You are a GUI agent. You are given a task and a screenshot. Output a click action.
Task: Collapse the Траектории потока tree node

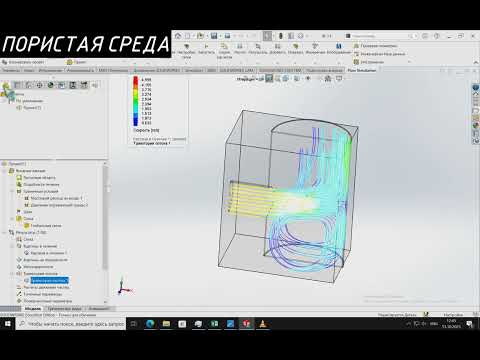click(x=12, y=273)
